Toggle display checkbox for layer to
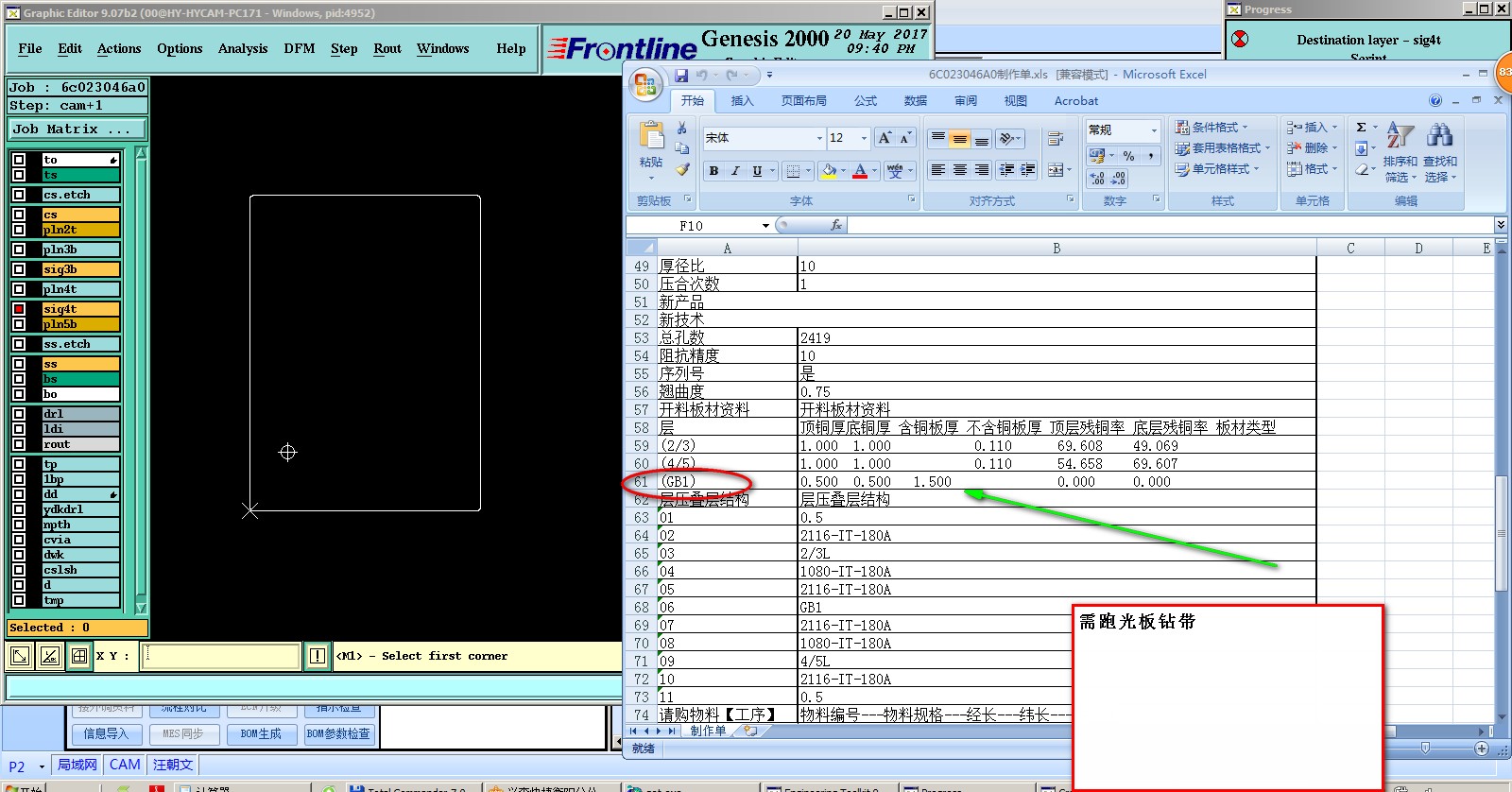The image size is (1512, 792). click(x=19, y=160)
